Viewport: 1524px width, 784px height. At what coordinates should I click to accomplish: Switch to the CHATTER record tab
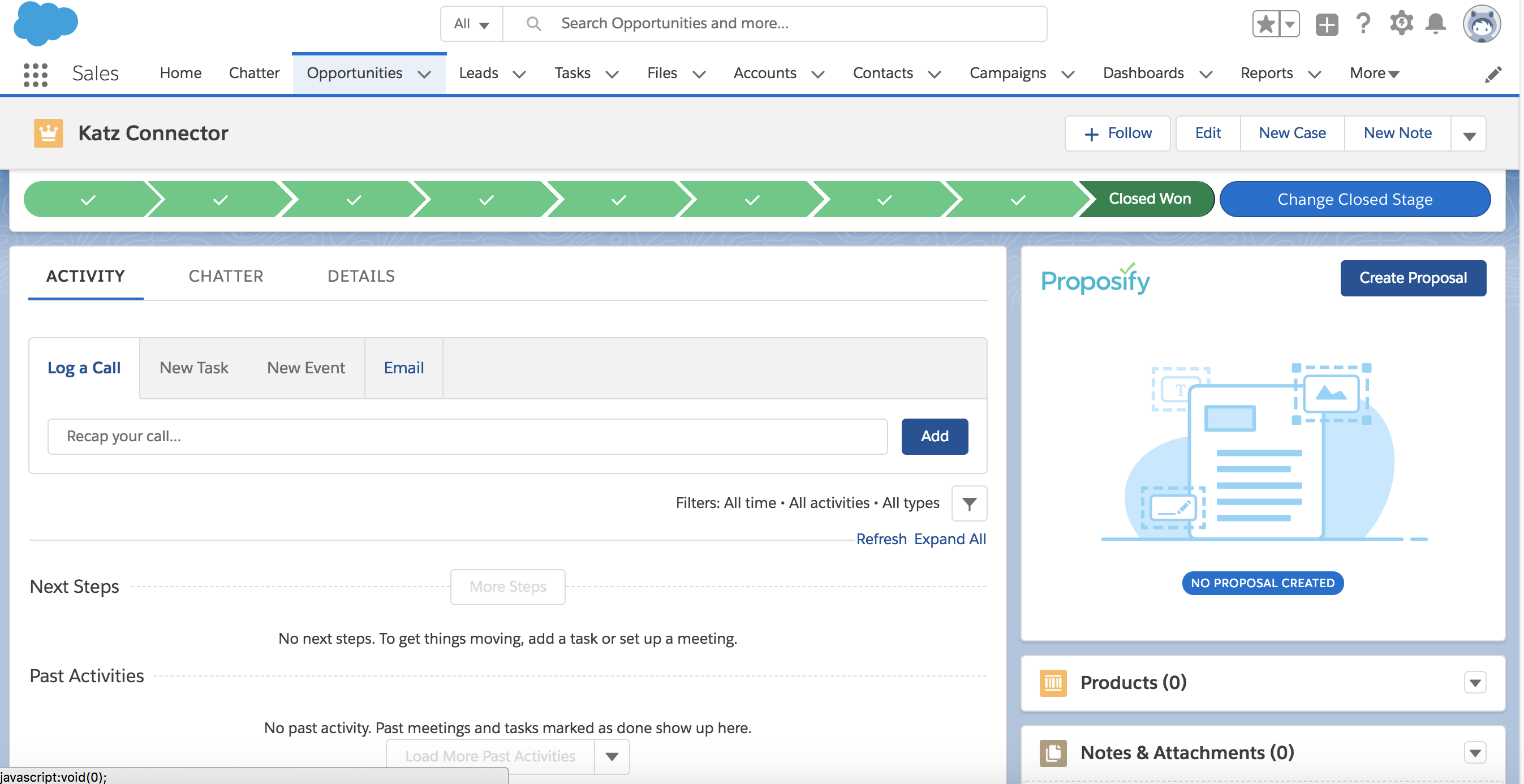pos(226,277)
